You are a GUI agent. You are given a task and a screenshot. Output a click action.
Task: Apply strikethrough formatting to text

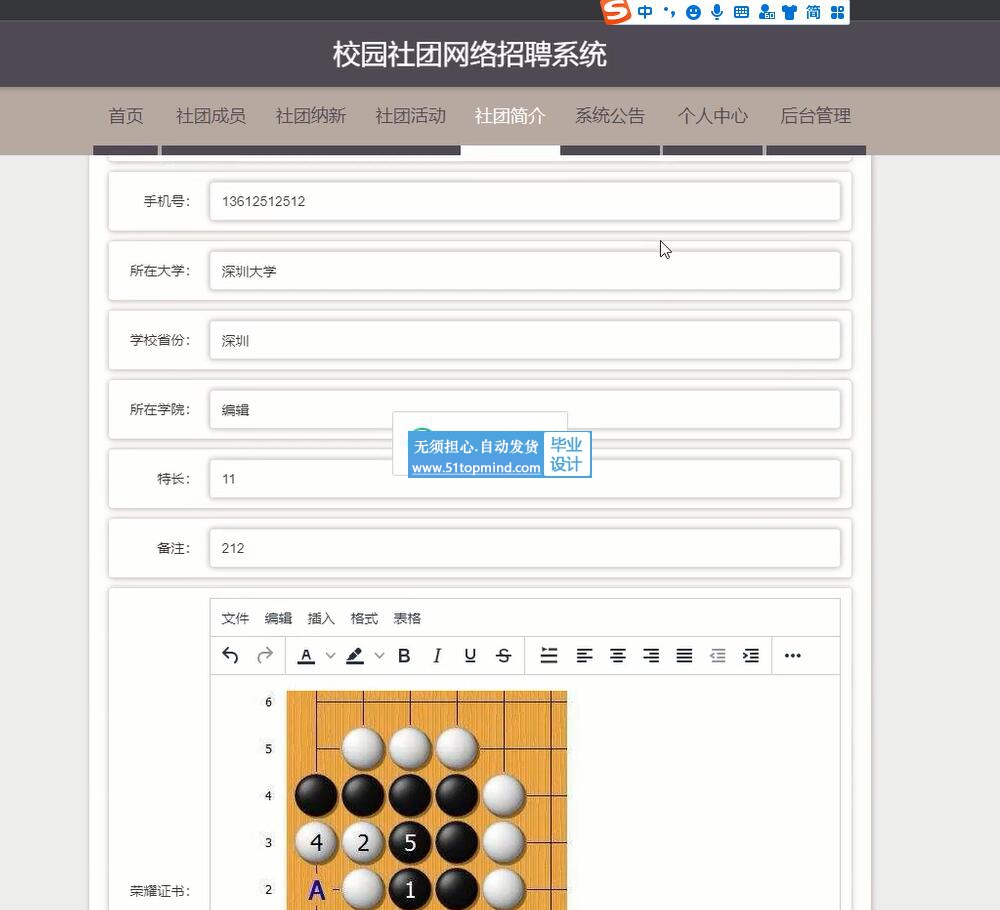[503, 656]
